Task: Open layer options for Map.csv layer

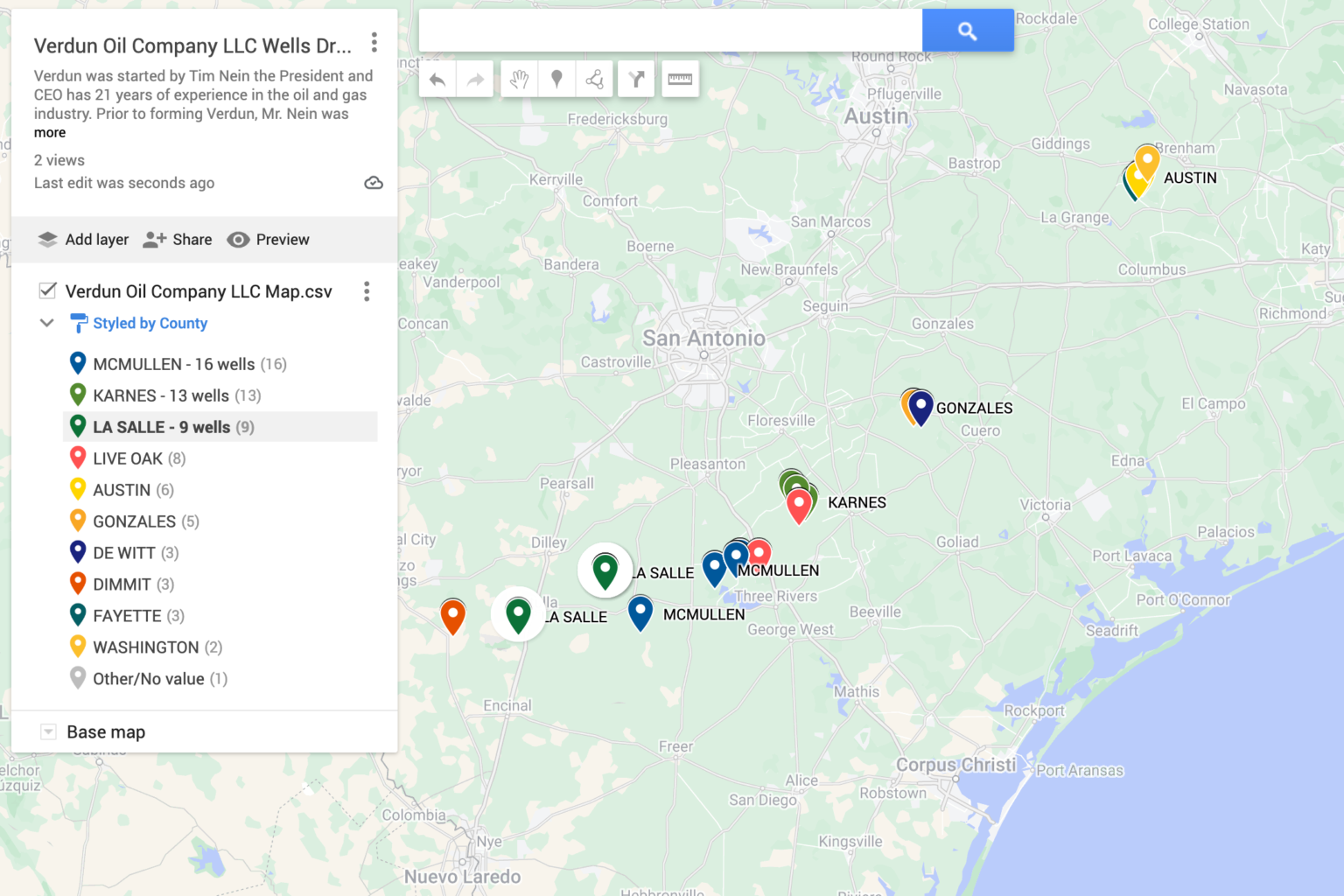Action: (x=367, y=291)
